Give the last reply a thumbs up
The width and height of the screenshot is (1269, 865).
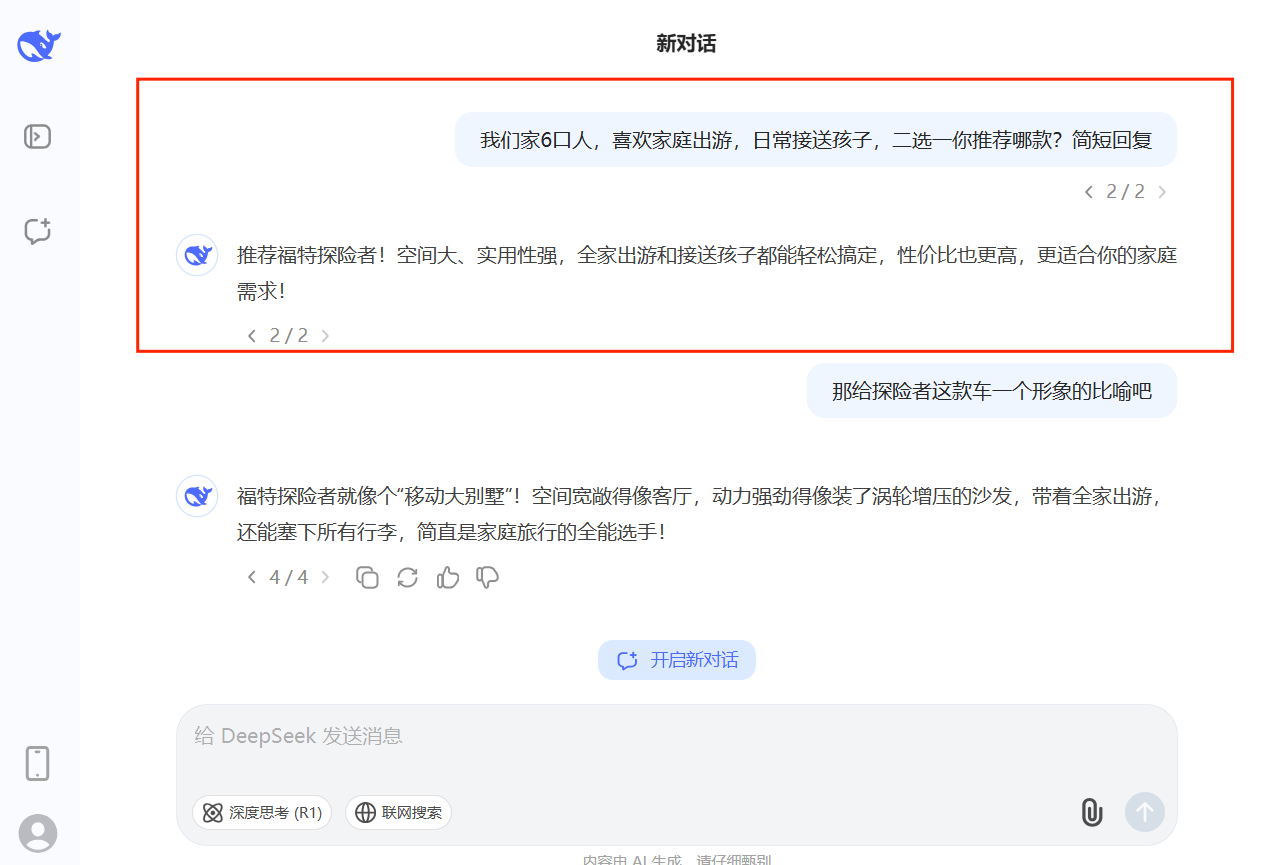point(447,577)
